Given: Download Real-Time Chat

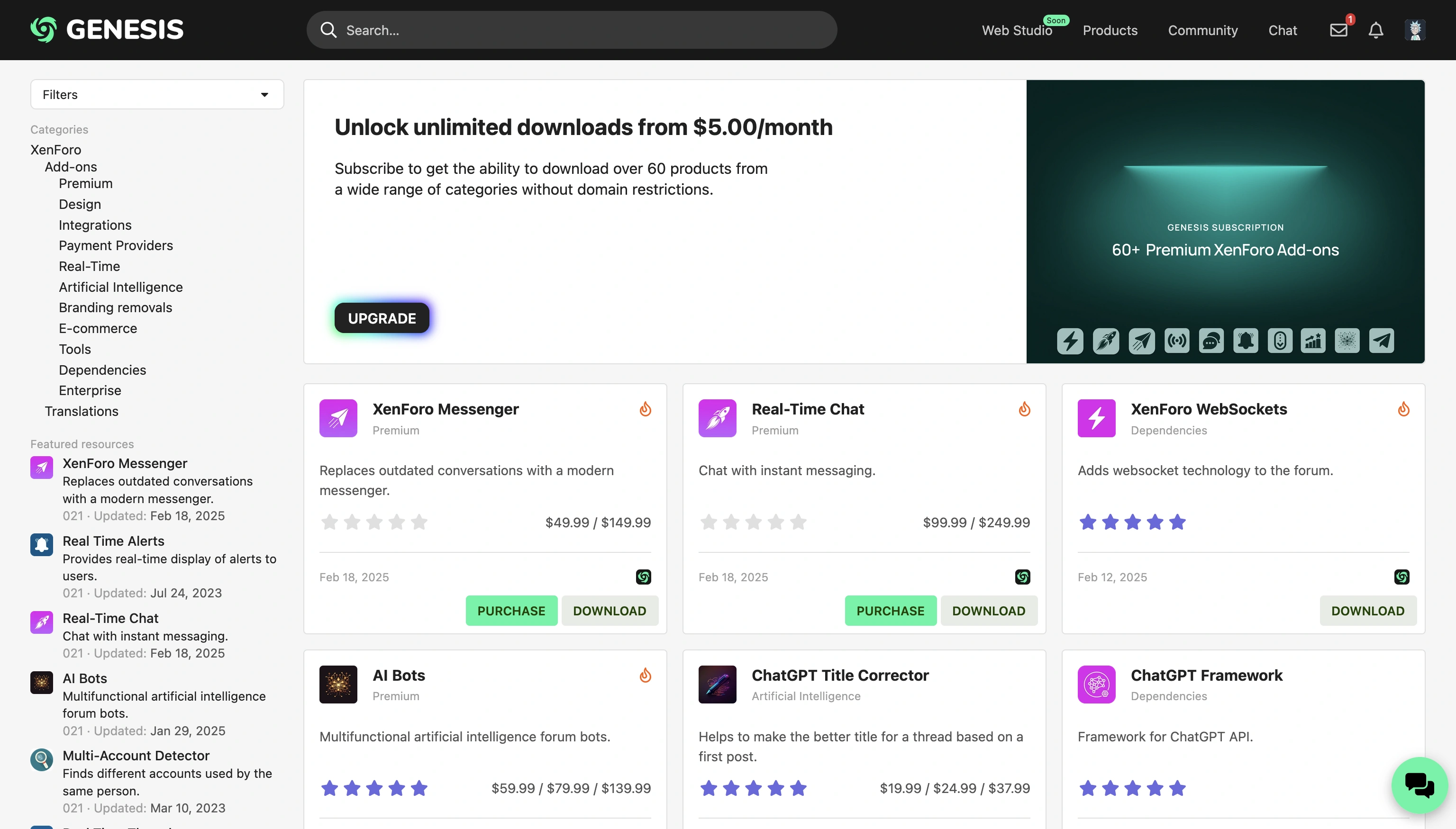Looking at the screenshot, I should tap(989, 610).
